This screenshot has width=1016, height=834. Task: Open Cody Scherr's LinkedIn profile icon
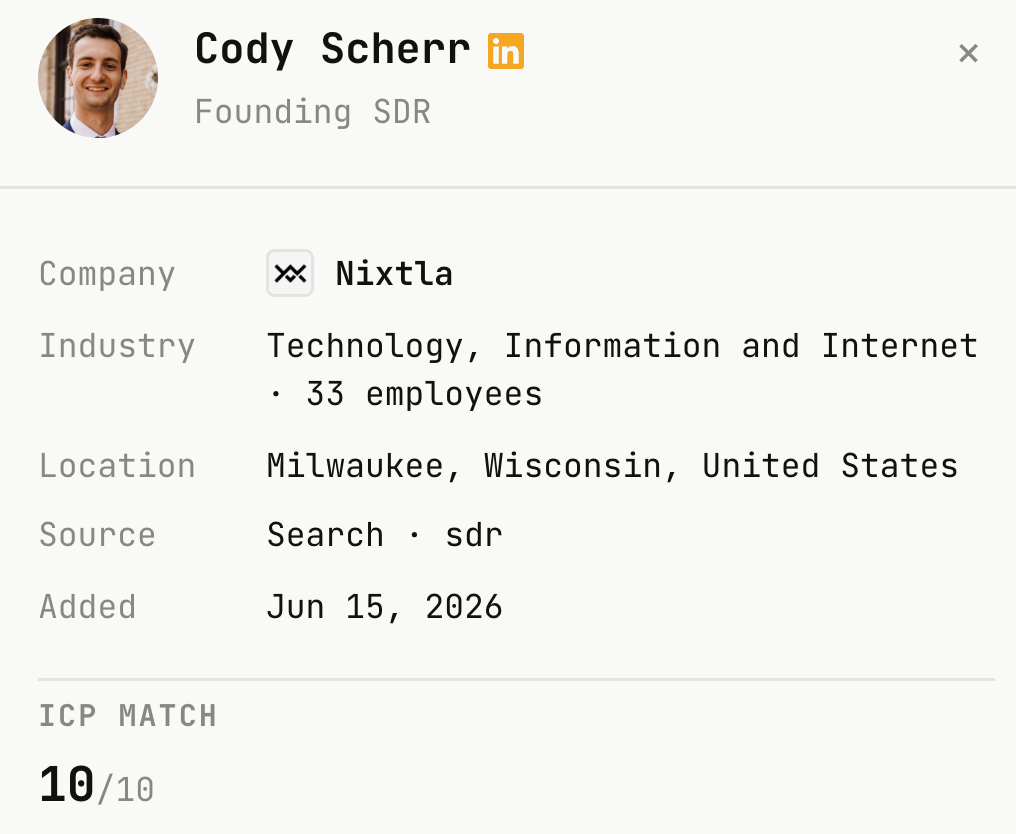505,51
